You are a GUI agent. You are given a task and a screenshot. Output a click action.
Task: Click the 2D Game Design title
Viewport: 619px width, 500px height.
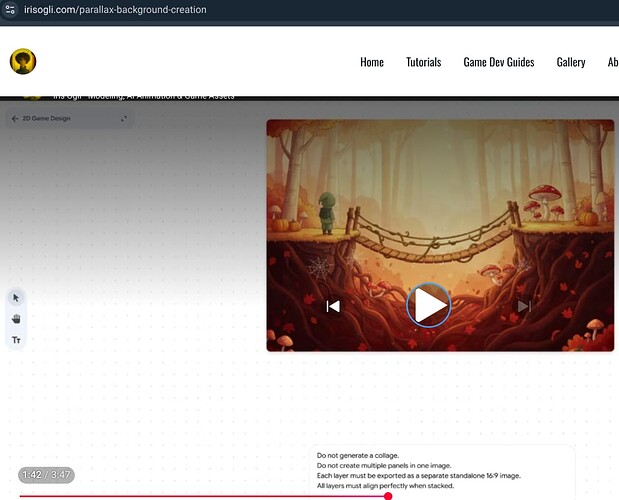pyautogui.click(x=46, y=118)
